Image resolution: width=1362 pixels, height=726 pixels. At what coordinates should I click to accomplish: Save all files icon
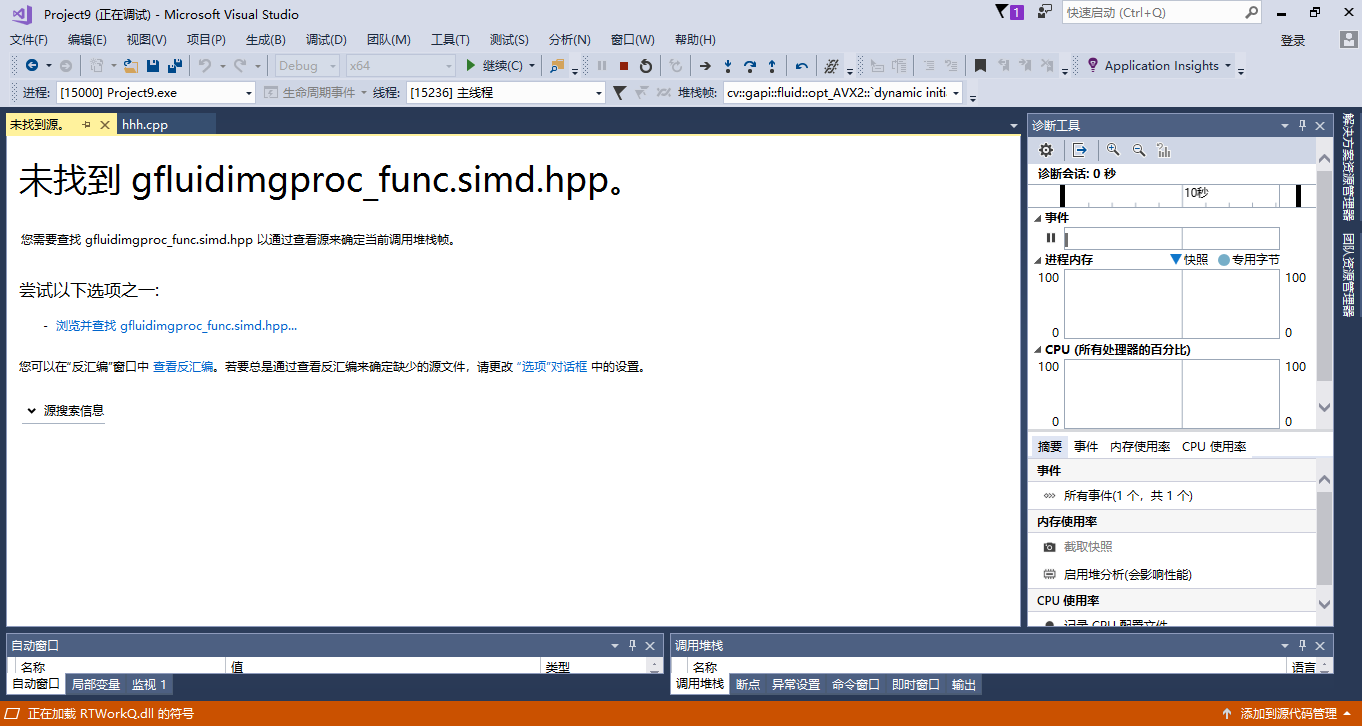click(175, 66)
